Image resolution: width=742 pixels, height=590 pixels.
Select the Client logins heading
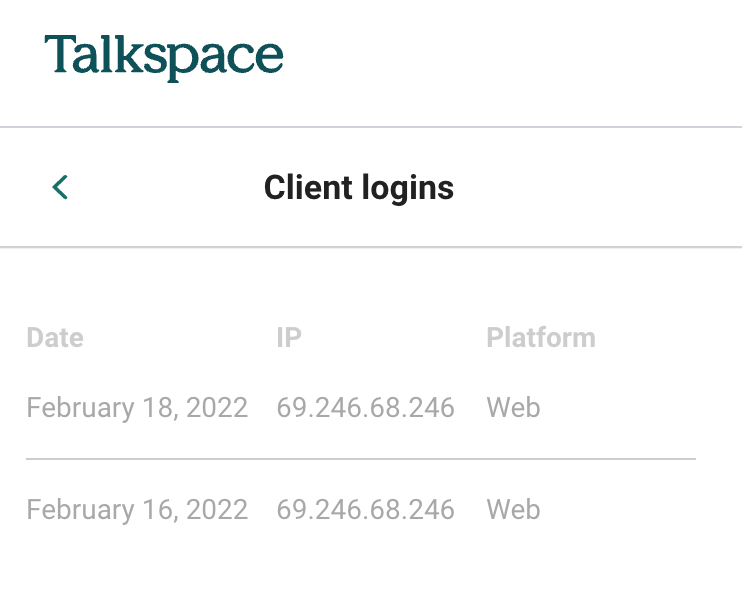point(359,188)
